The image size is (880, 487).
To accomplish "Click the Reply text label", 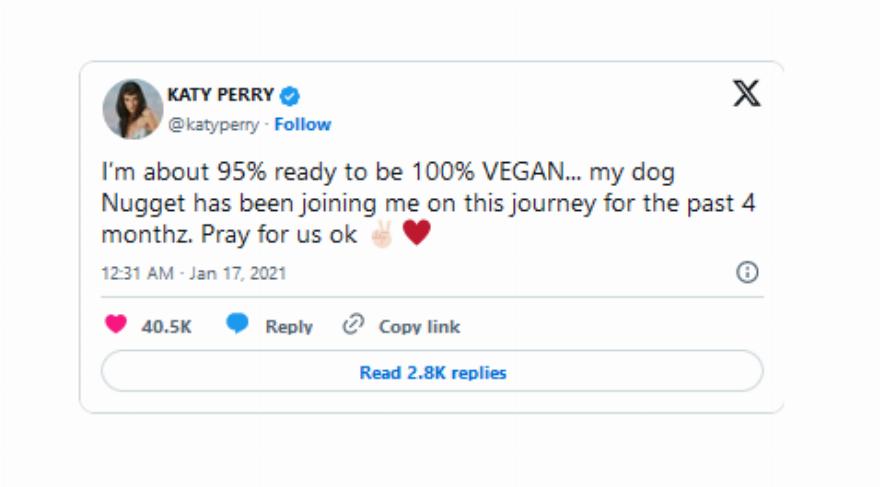I will pyautogui.click(x=289, y=327).
